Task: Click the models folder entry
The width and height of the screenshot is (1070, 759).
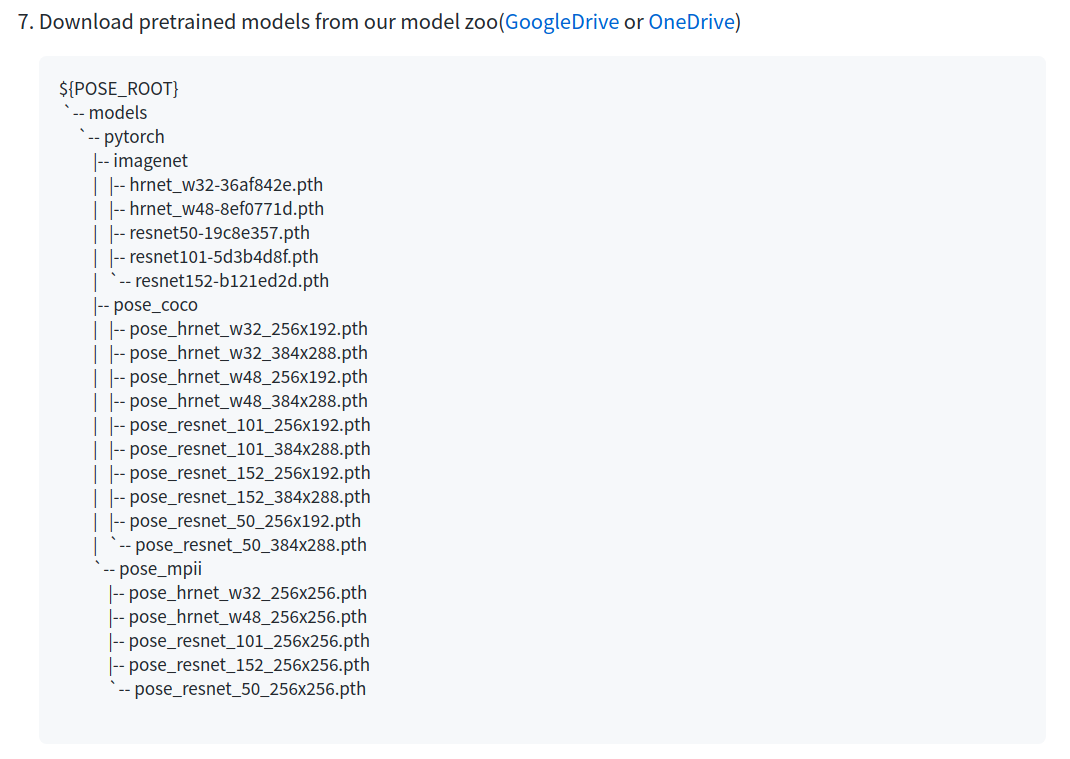Action: coord(117,113)
